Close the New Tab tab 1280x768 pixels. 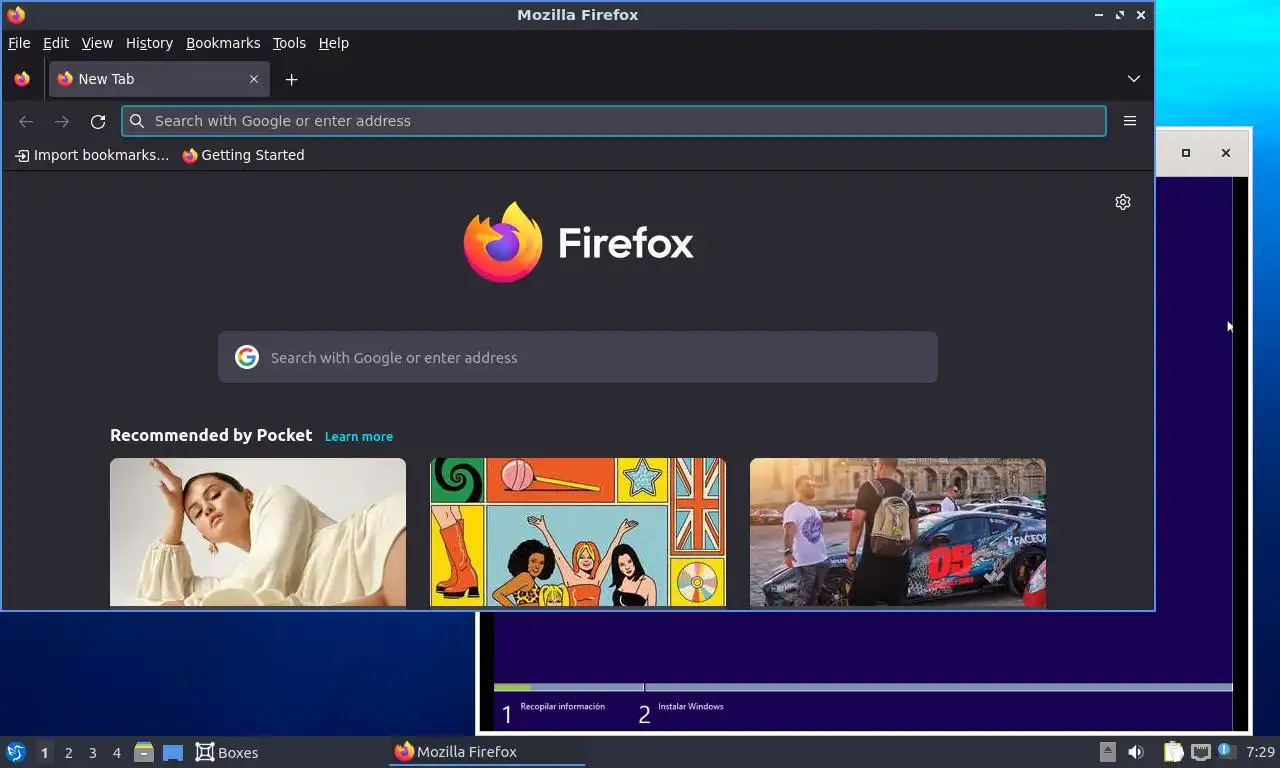pos(254,79)
